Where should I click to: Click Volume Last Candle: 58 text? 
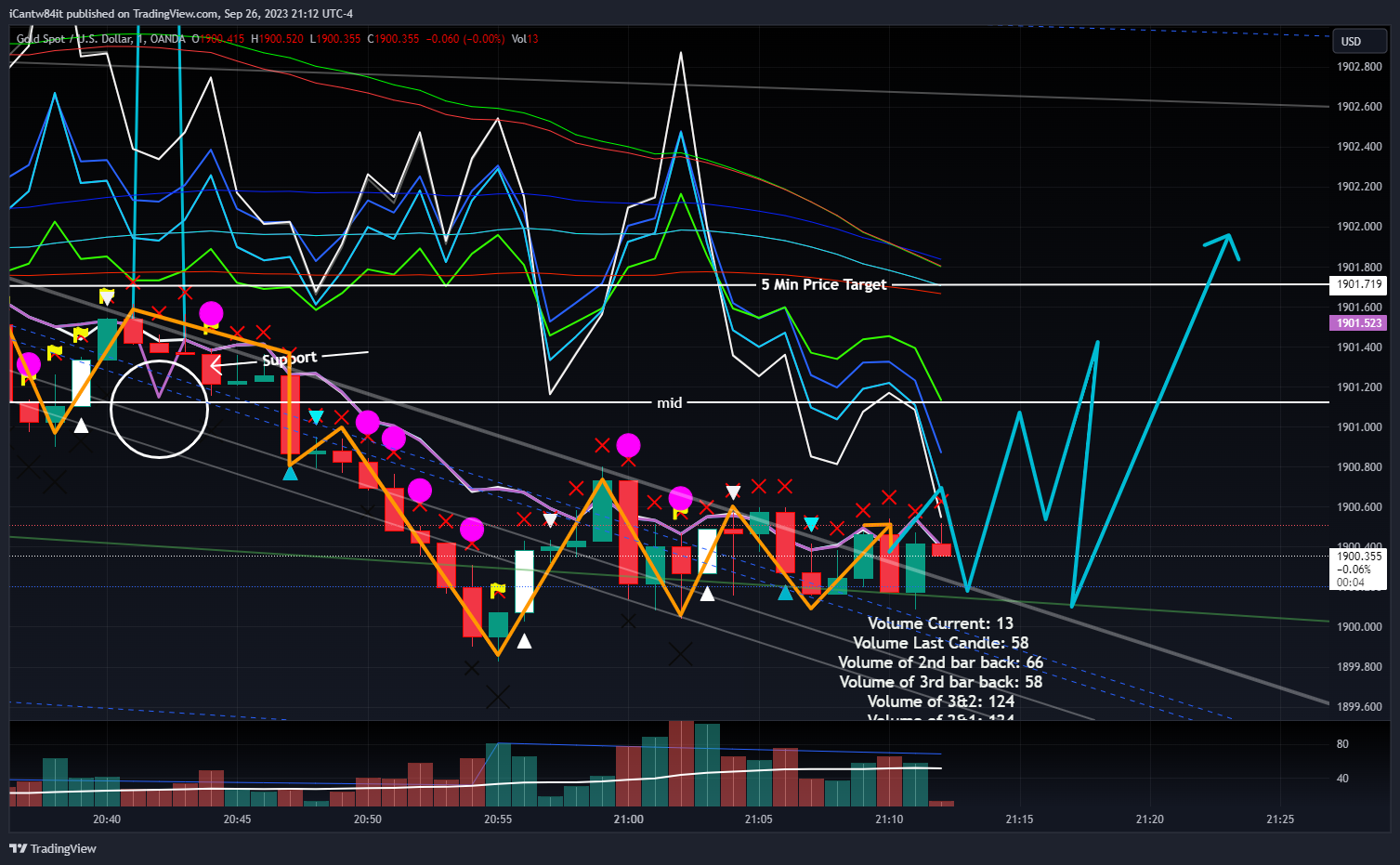pos(940,643)
